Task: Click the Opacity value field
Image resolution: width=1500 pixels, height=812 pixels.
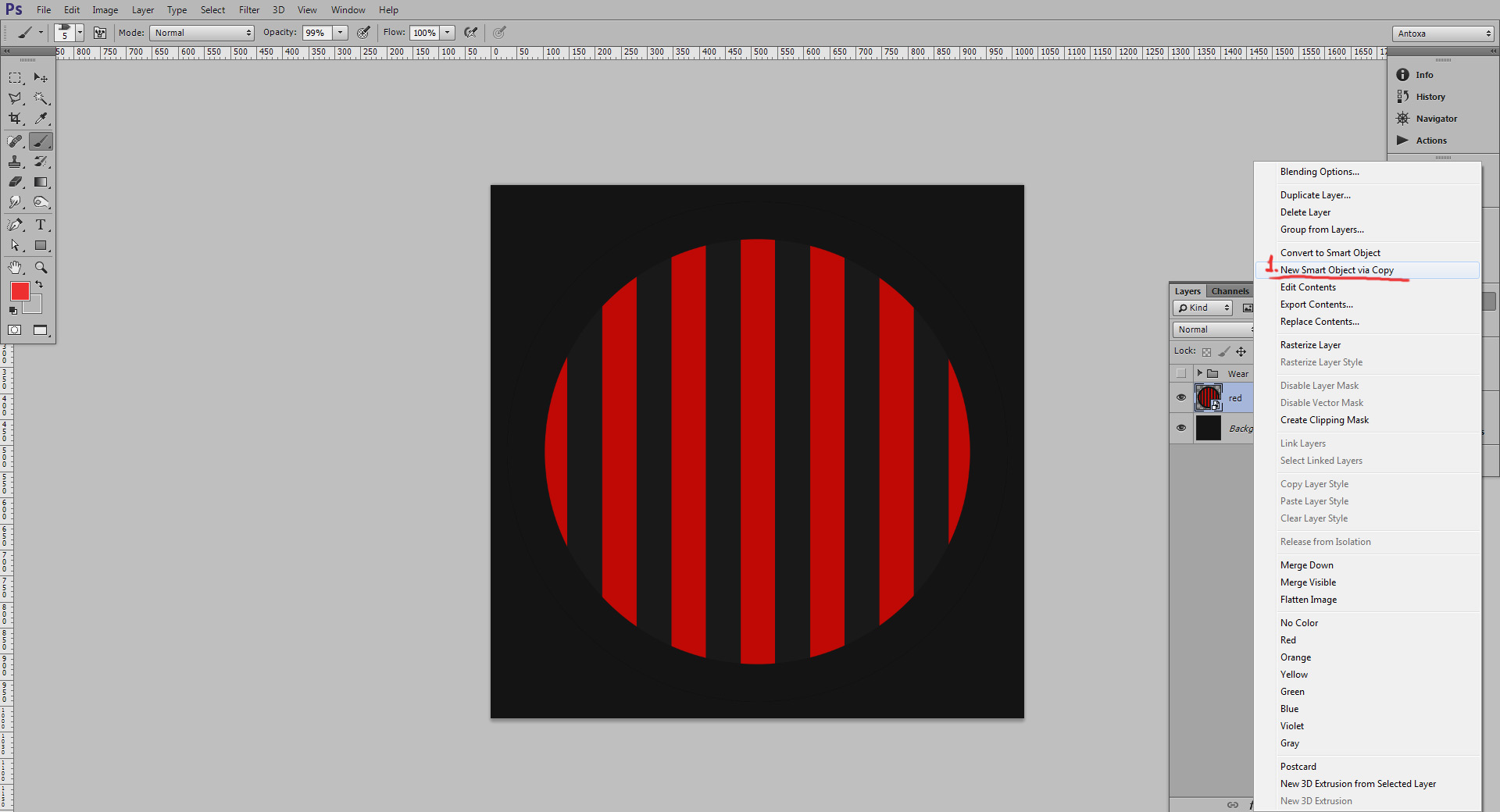Action: 318,33
